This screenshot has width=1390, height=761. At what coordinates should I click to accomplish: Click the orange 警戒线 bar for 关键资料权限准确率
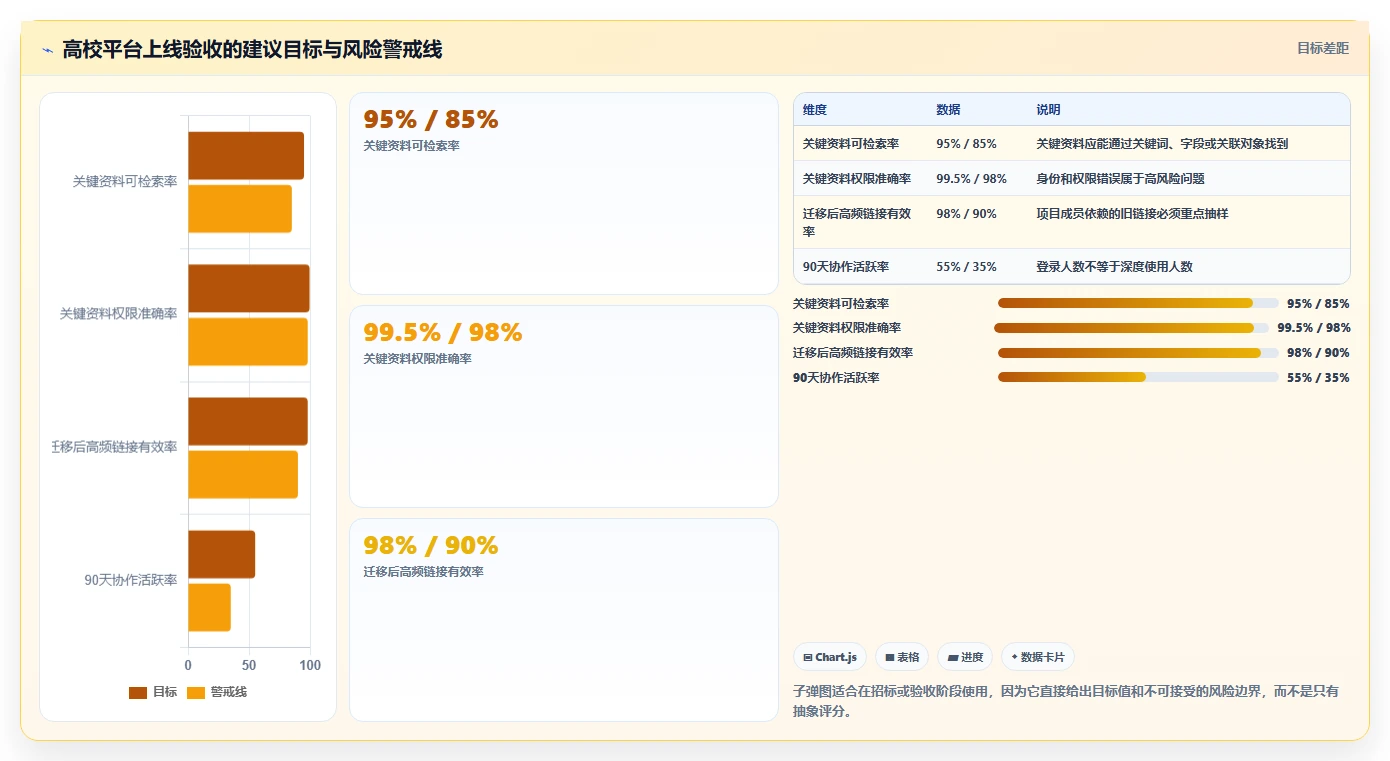(x=248, y=342)
